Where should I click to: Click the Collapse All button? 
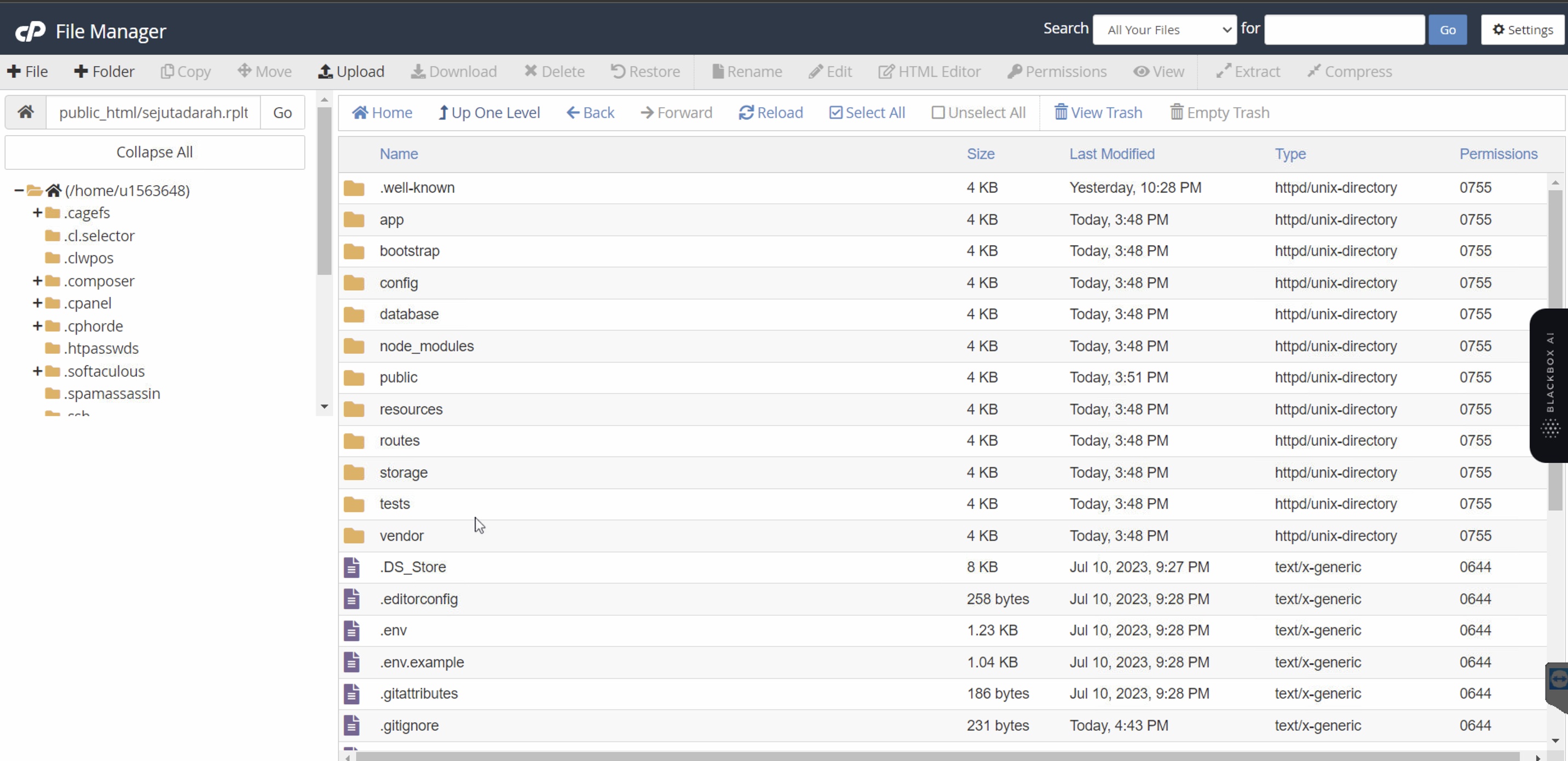coord(154,152)
